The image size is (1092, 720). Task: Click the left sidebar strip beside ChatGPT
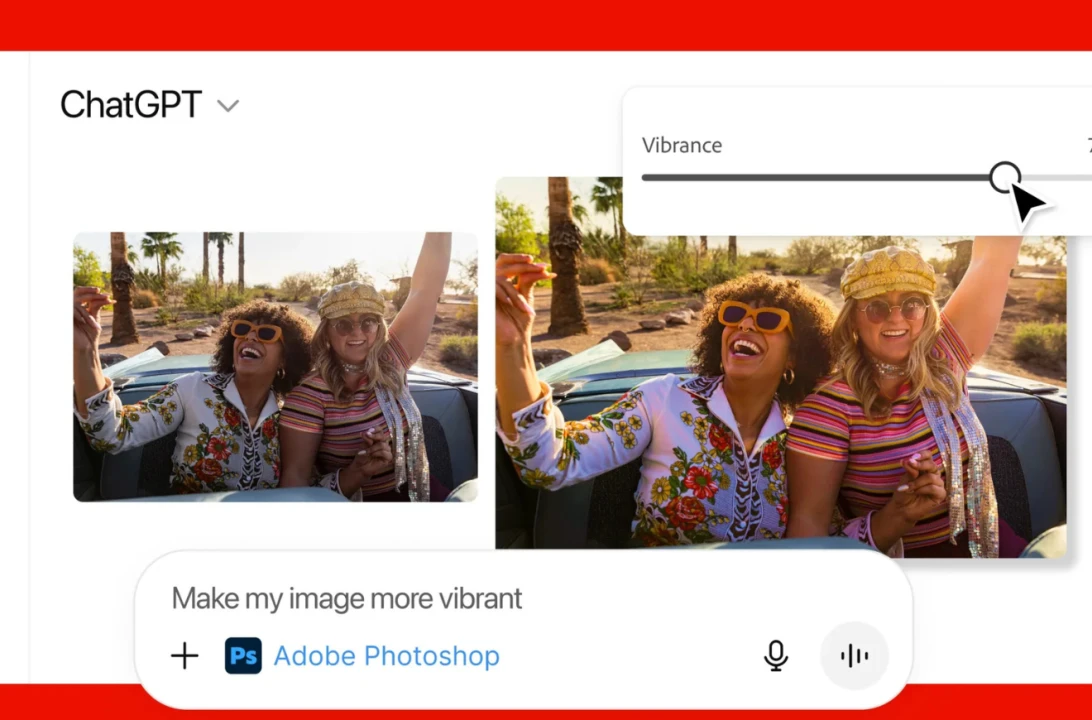click(14, 360)
